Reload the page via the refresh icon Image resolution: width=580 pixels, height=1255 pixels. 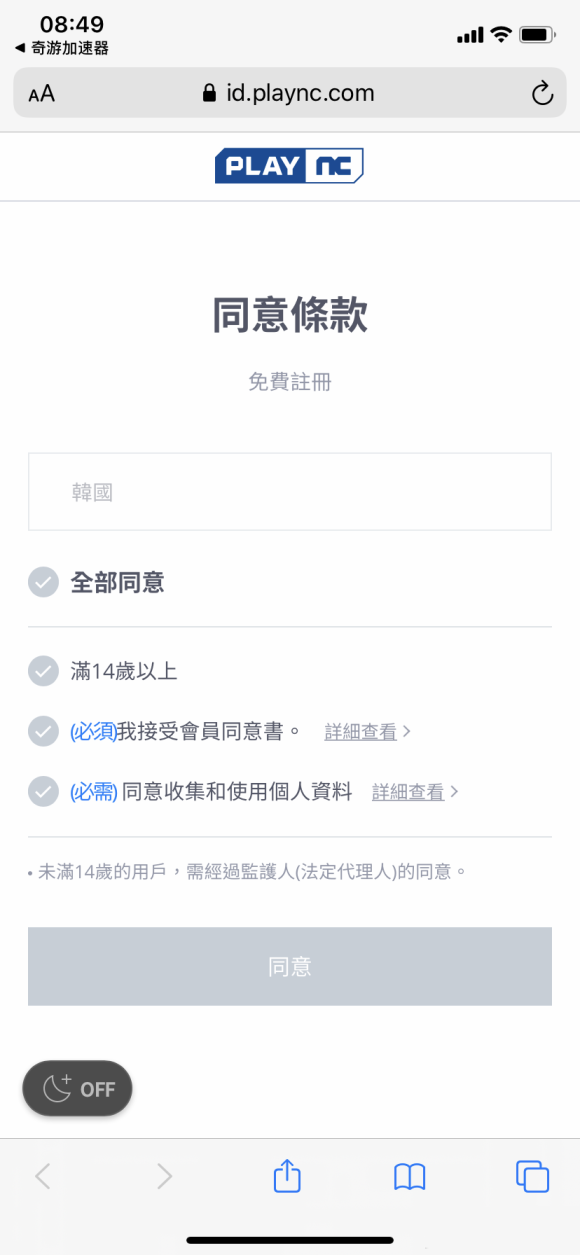coord(541,93)
